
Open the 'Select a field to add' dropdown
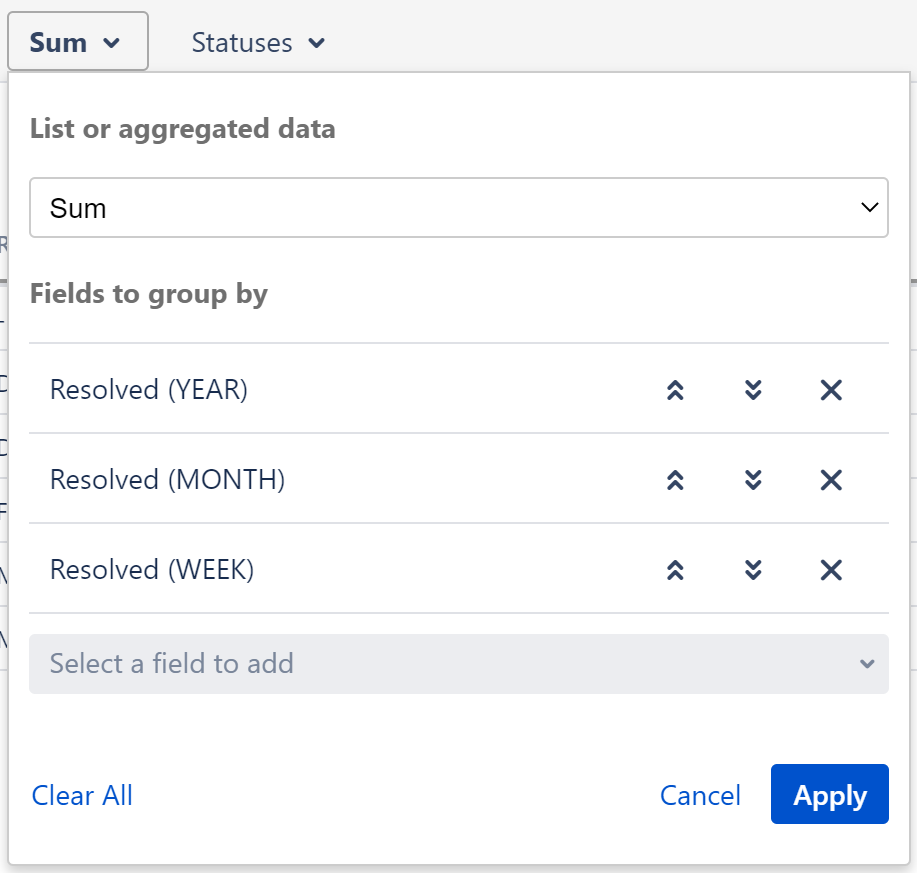click(459, 664)
